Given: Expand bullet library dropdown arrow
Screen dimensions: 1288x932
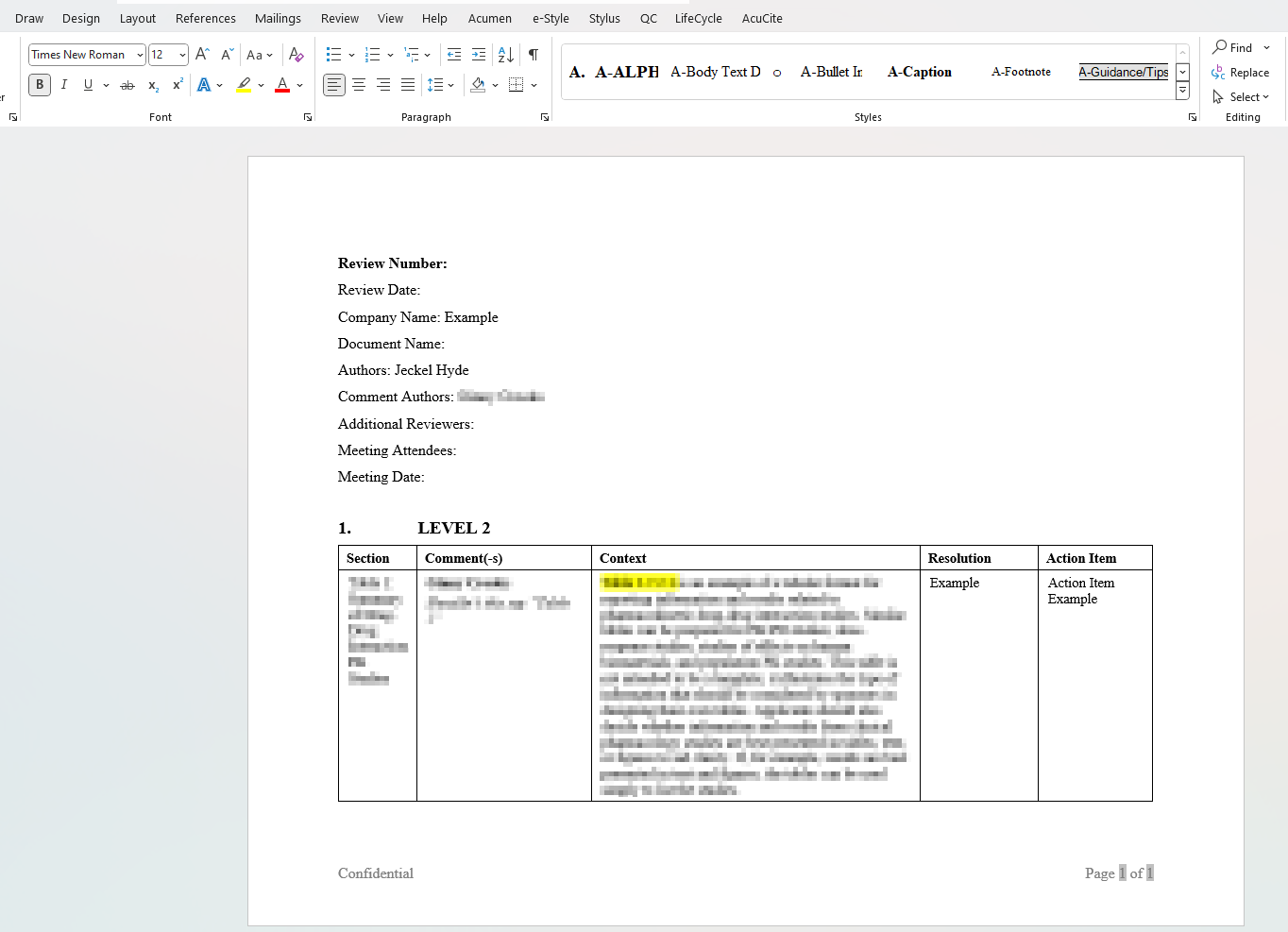Looking at the screenshot, I should [351, 55].
